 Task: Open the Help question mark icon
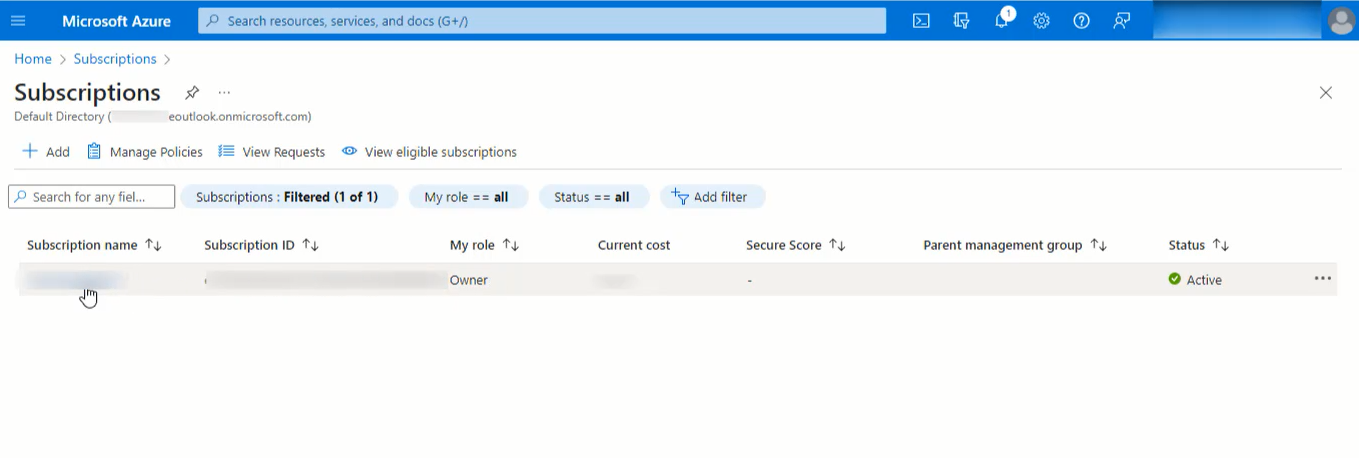click(x=1081, y=21)
